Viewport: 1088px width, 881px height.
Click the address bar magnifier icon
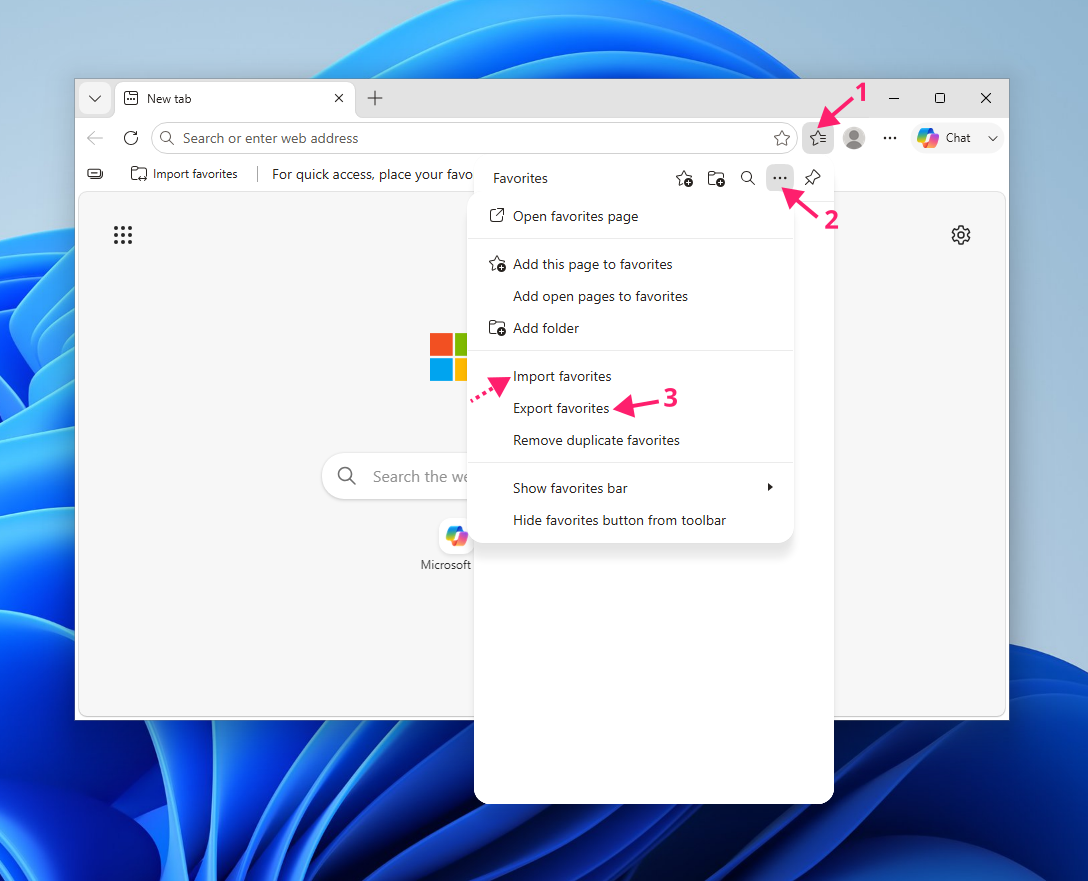coord(167,138)
